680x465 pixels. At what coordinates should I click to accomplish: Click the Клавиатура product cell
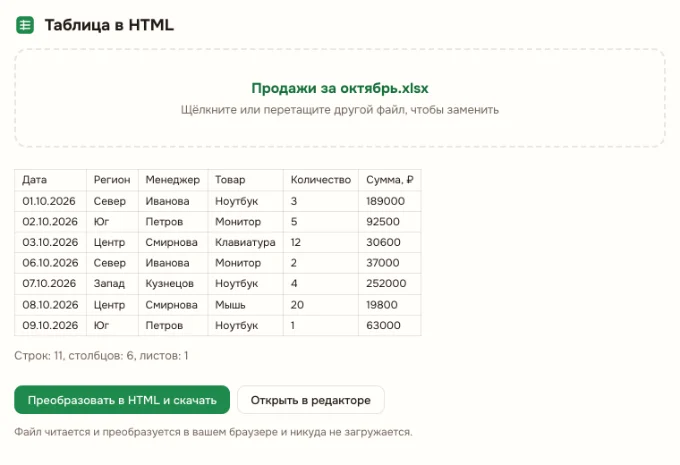click(245, 242)
